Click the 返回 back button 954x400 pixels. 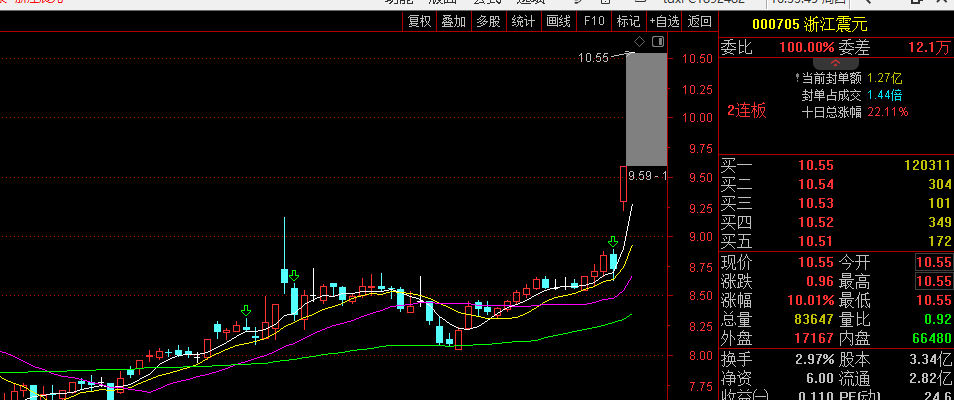pyautogui.click(x=700, y=21)
